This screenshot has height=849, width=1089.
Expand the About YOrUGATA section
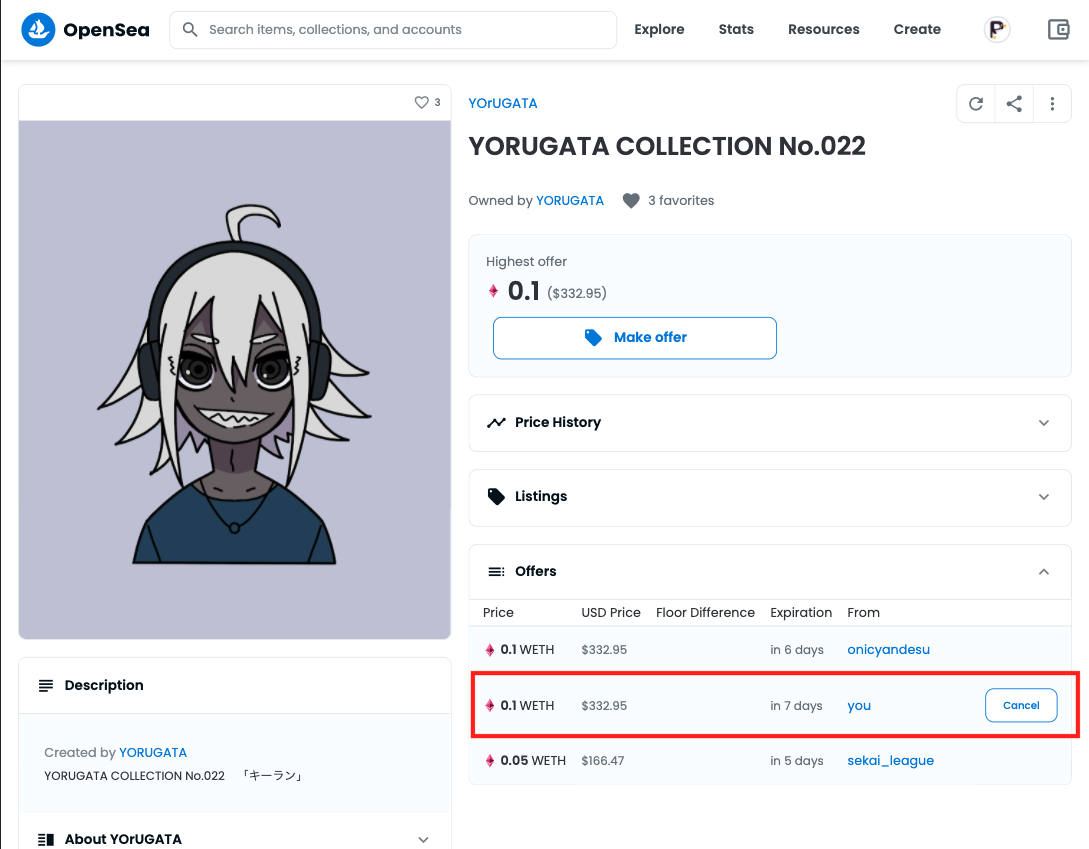pyautogui.click(x=235, y=839)
